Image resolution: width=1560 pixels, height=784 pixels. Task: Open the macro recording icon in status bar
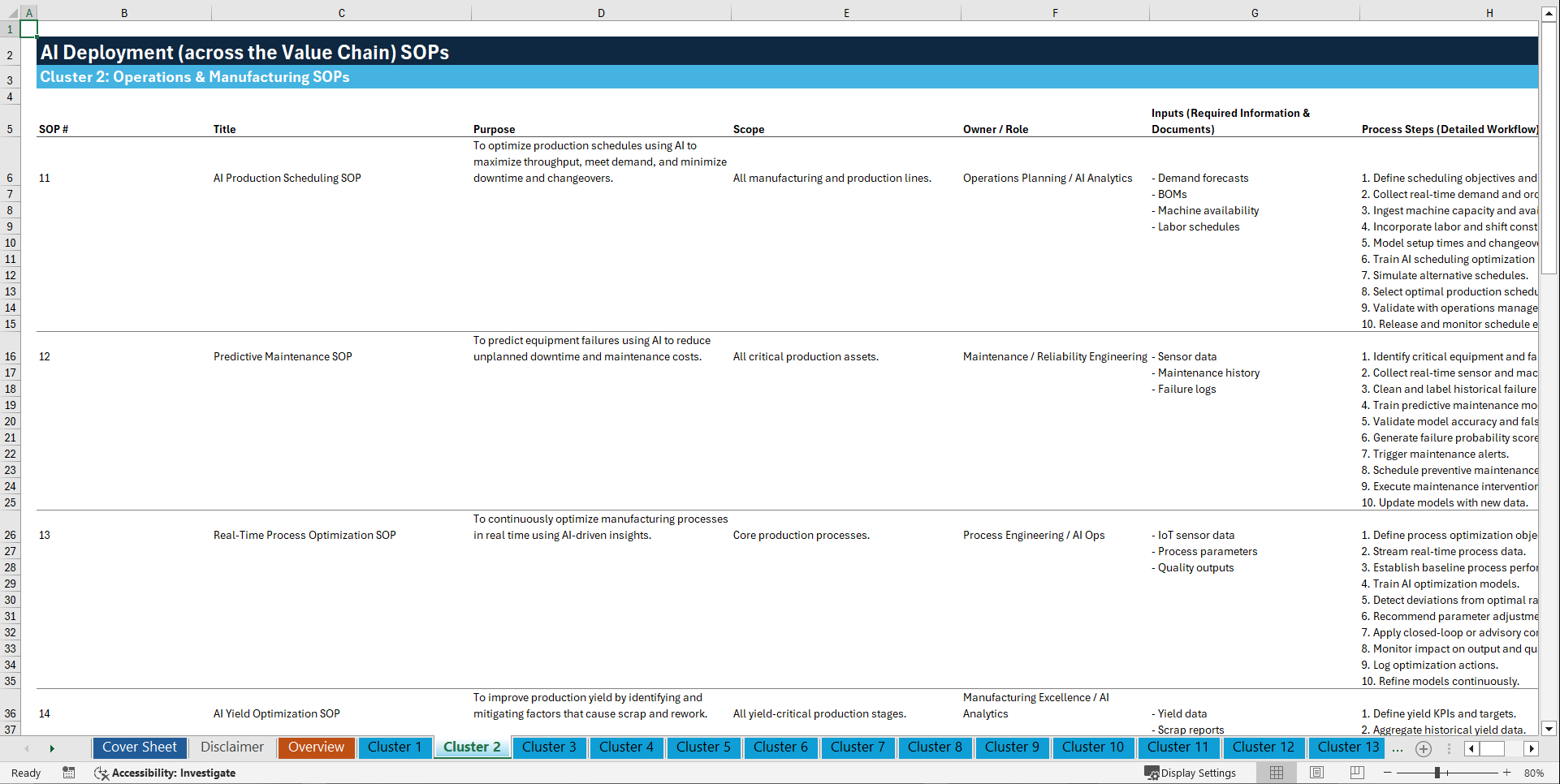click(69, 773)
